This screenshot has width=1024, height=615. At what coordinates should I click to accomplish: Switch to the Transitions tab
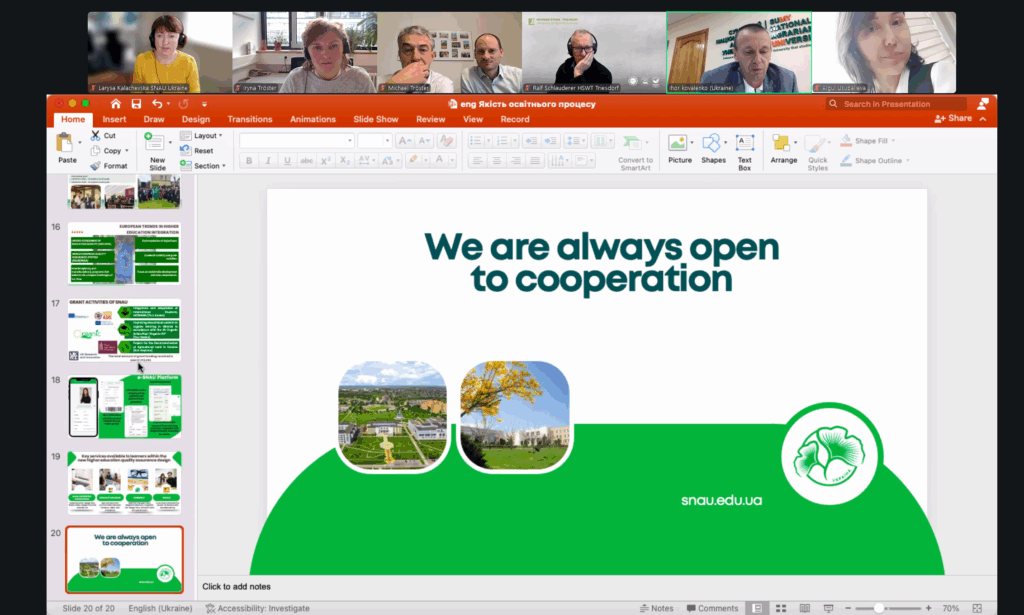250,119
